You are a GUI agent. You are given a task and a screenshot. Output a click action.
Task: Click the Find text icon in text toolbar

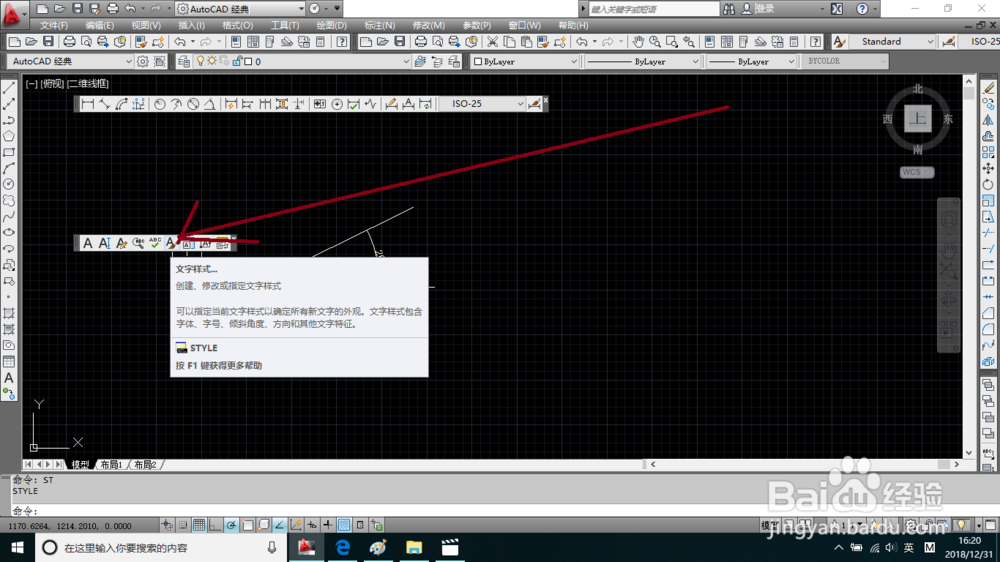coord(138,243)
